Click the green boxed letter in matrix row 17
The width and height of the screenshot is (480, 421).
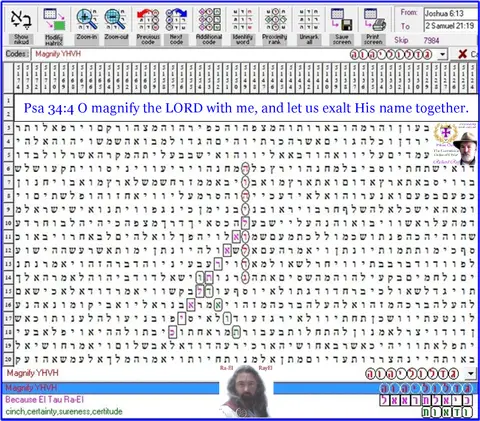coord(227,319)
